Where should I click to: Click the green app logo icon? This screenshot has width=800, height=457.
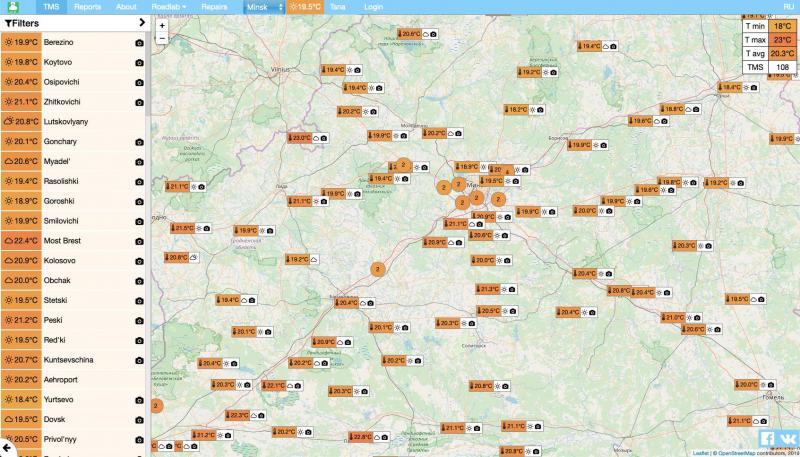pyautogui.click(x=11, y=6)
